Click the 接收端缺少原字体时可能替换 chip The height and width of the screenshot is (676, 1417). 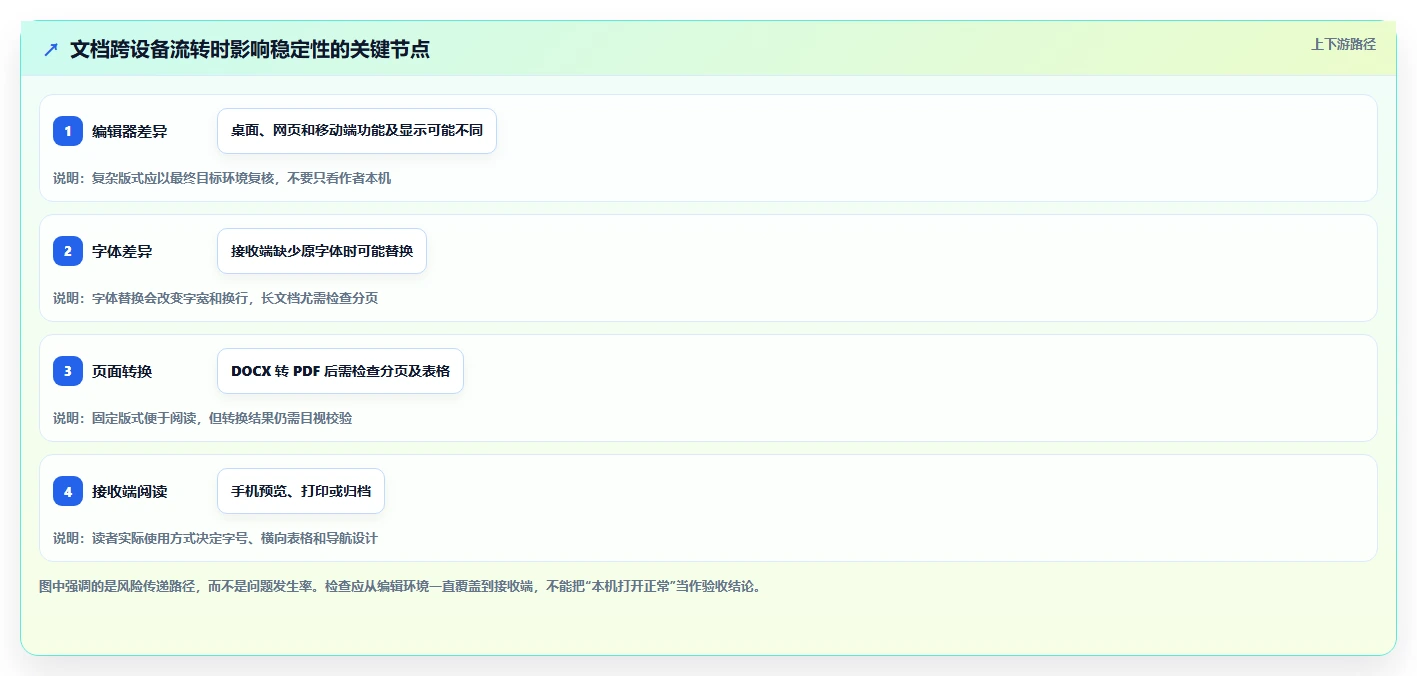pos(322,251)
